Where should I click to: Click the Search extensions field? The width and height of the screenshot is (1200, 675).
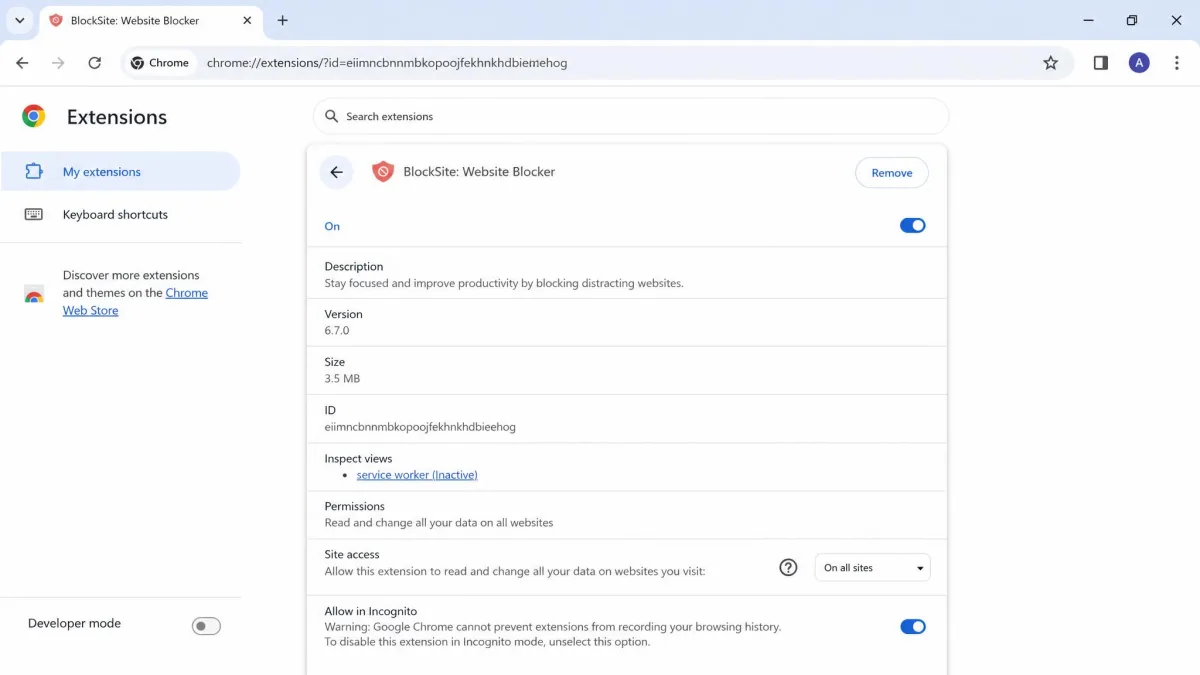(631, 116)
